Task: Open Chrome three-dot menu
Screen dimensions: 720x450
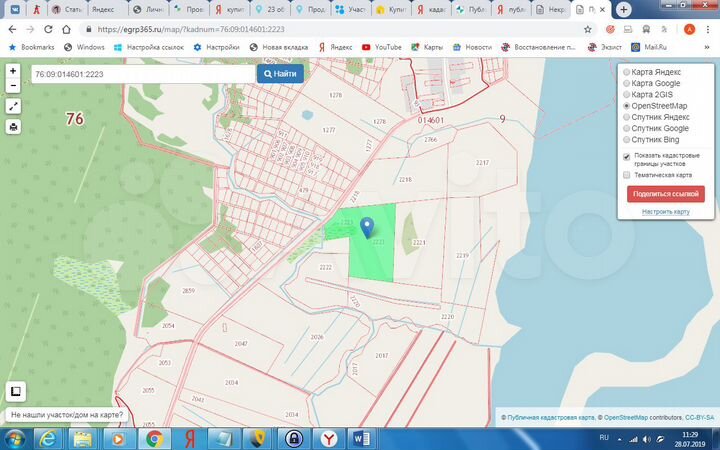Action: (x=707, y=30)
